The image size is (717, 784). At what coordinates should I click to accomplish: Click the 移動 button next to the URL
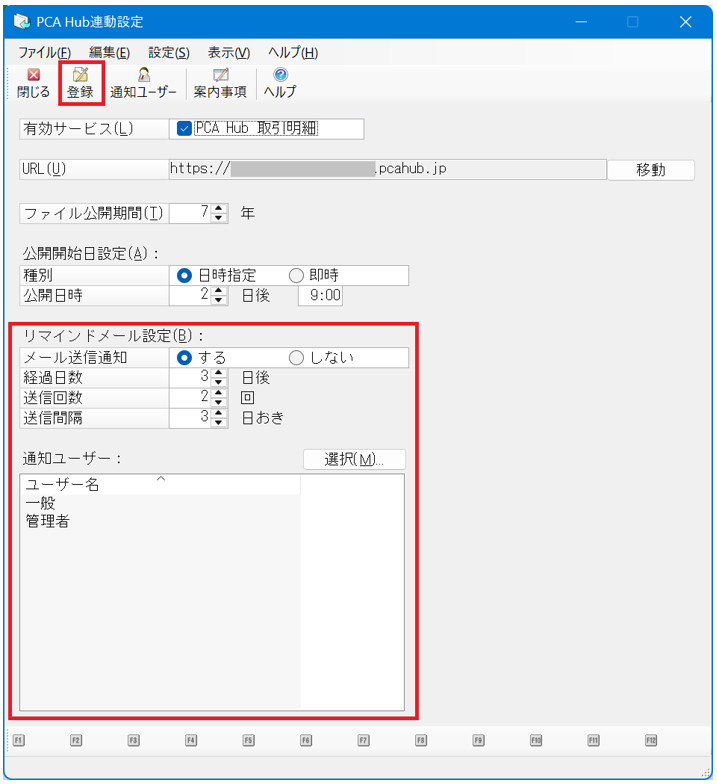650,170
